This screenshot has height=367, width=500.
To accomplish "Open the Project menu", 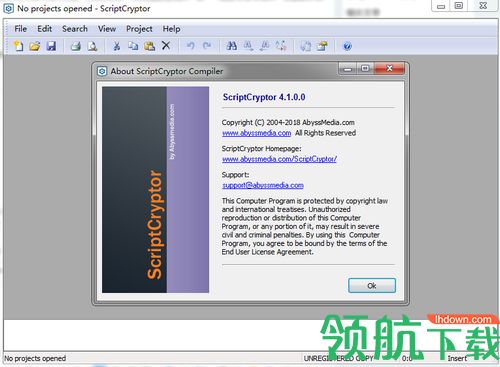I will pyautogui.click(x=139, y=29).
